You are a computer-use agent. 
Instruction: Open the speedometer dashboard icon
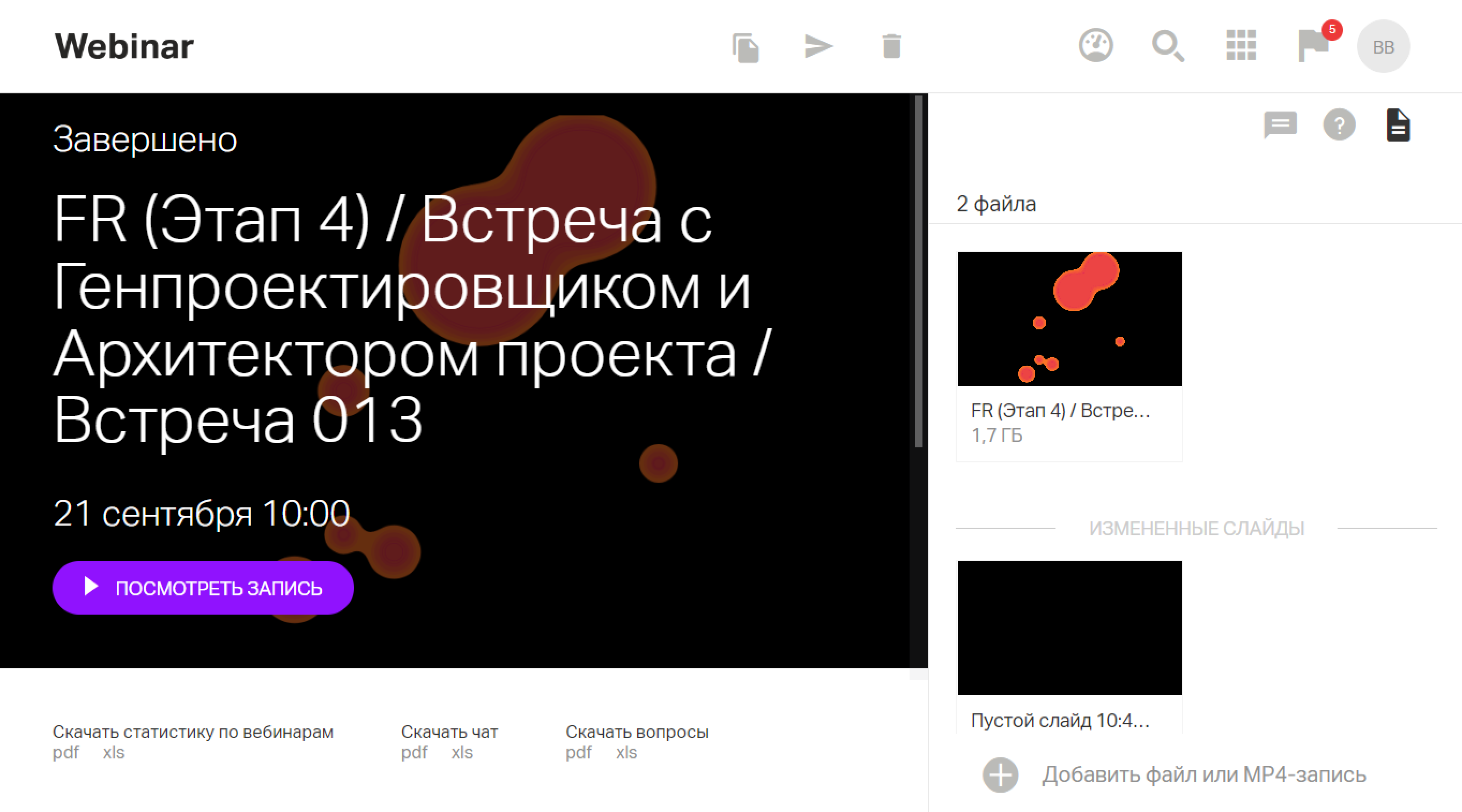(x=1095, y=46)
